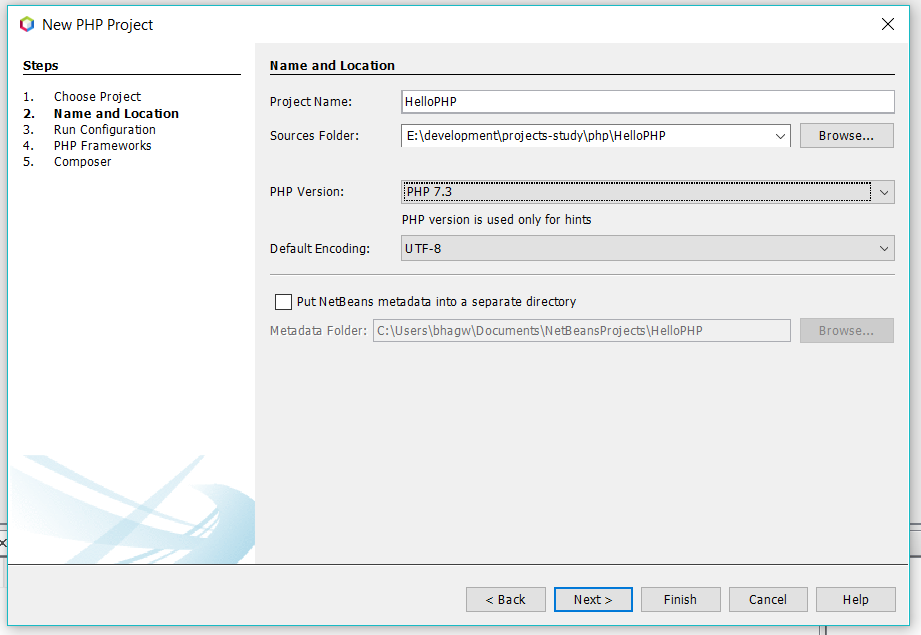Enable Put NetBeans metadata into a separate directory
Screen dimensions: 921x635
pos(283,302)
